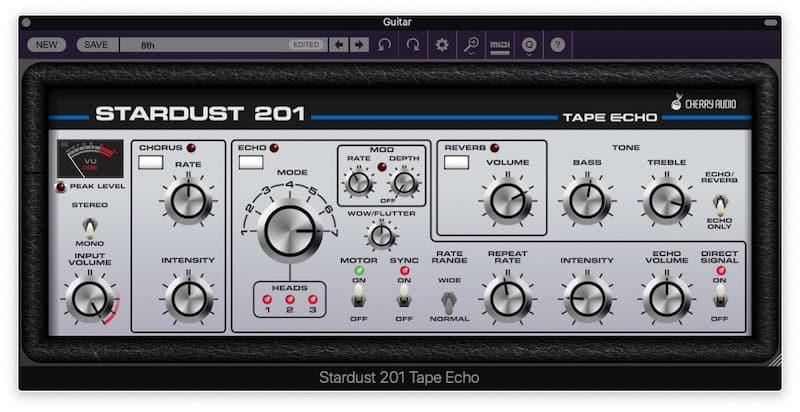The width and height of the screenshot is (800, 412).
Task: Toggle the Reverb on/off white button
Action: pos(456,162)
